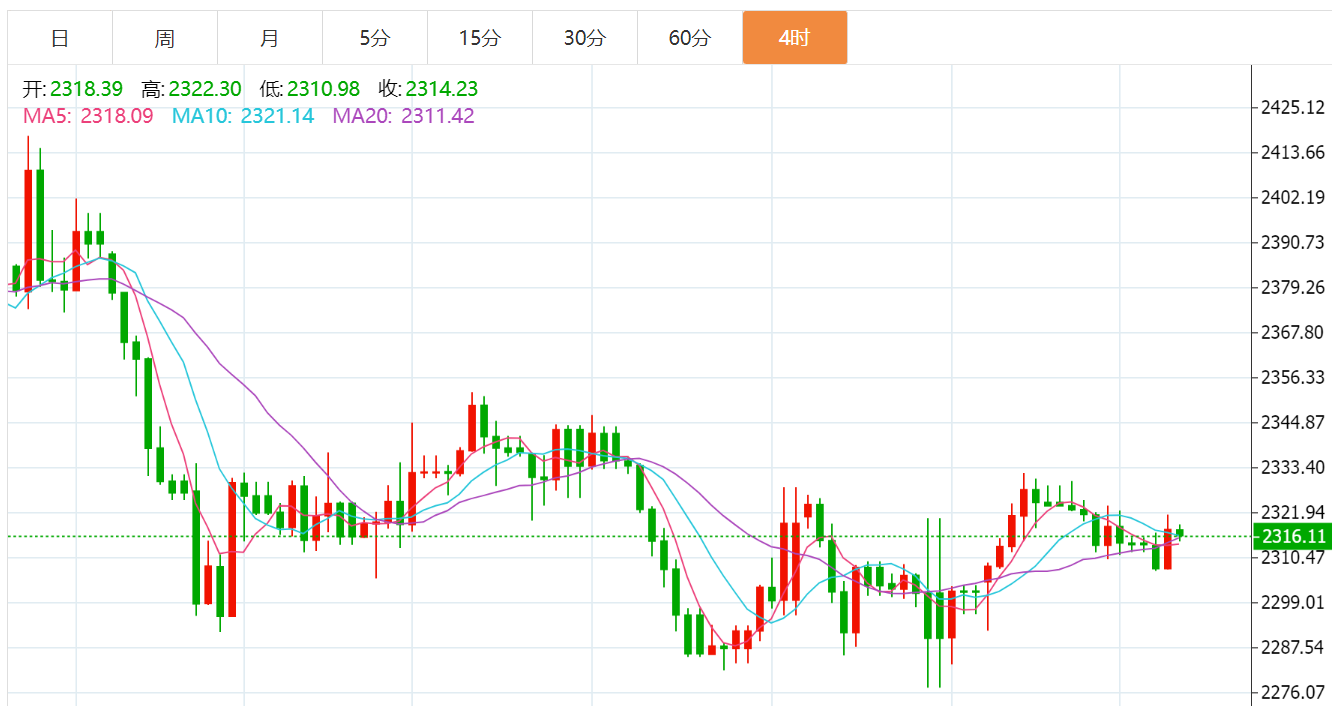This screenshot has width=1332, height=706.
Task: Click the 2390.73 price axis label
Action: [1293, 242]
